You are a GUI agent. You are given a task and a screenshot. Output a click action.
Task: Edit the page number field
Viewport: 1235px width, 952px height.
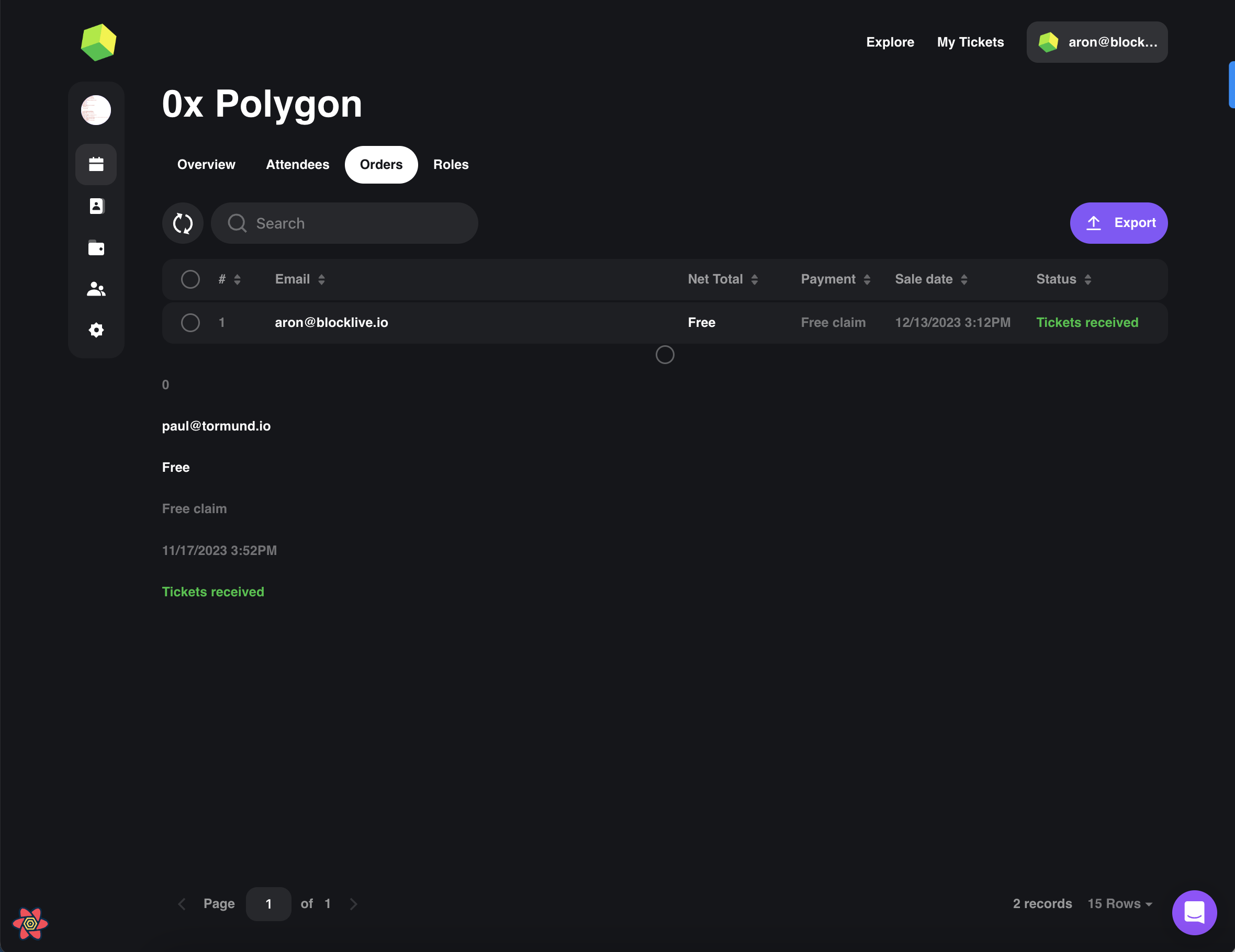[x=268, y=904]
